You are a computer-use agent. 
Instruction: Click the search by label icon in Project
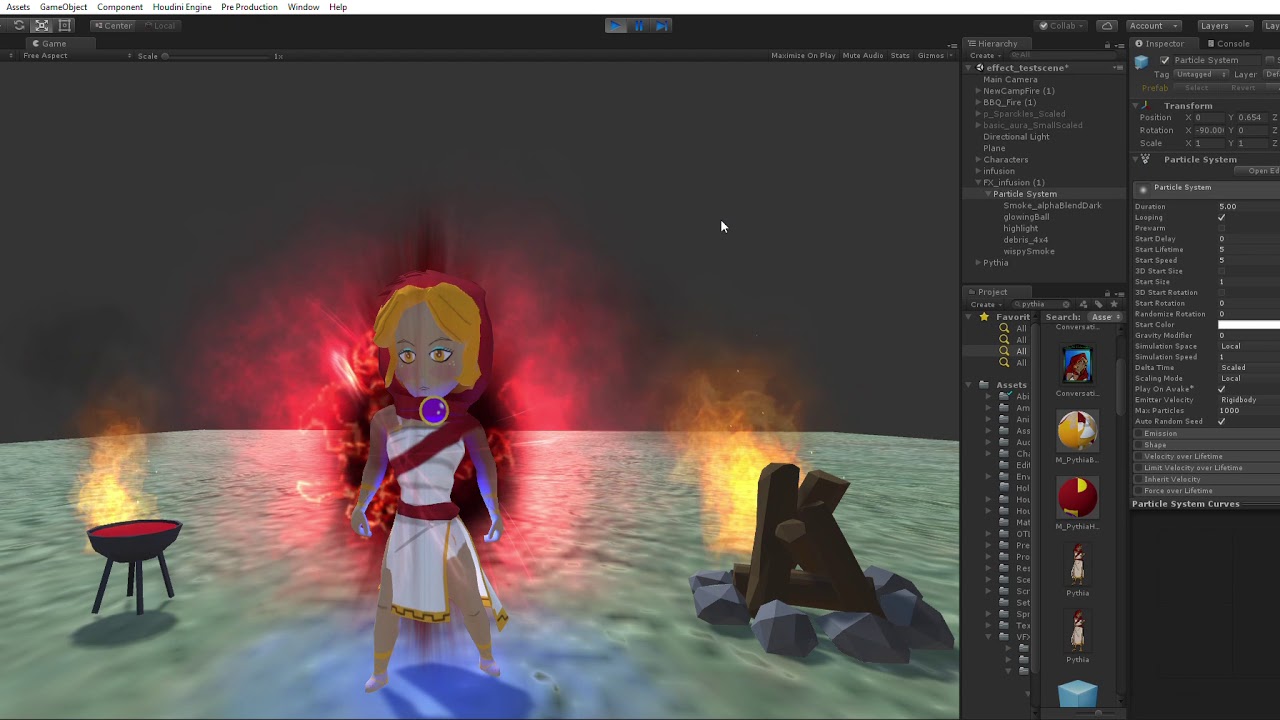[1098, 304]
